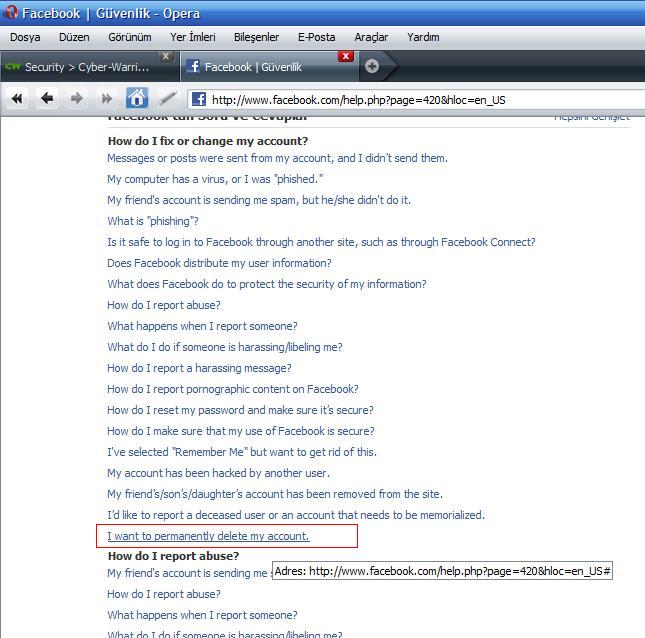
Task: Open 'Is it safe to log in' Facebook Connect link
Action: (321, 242)
